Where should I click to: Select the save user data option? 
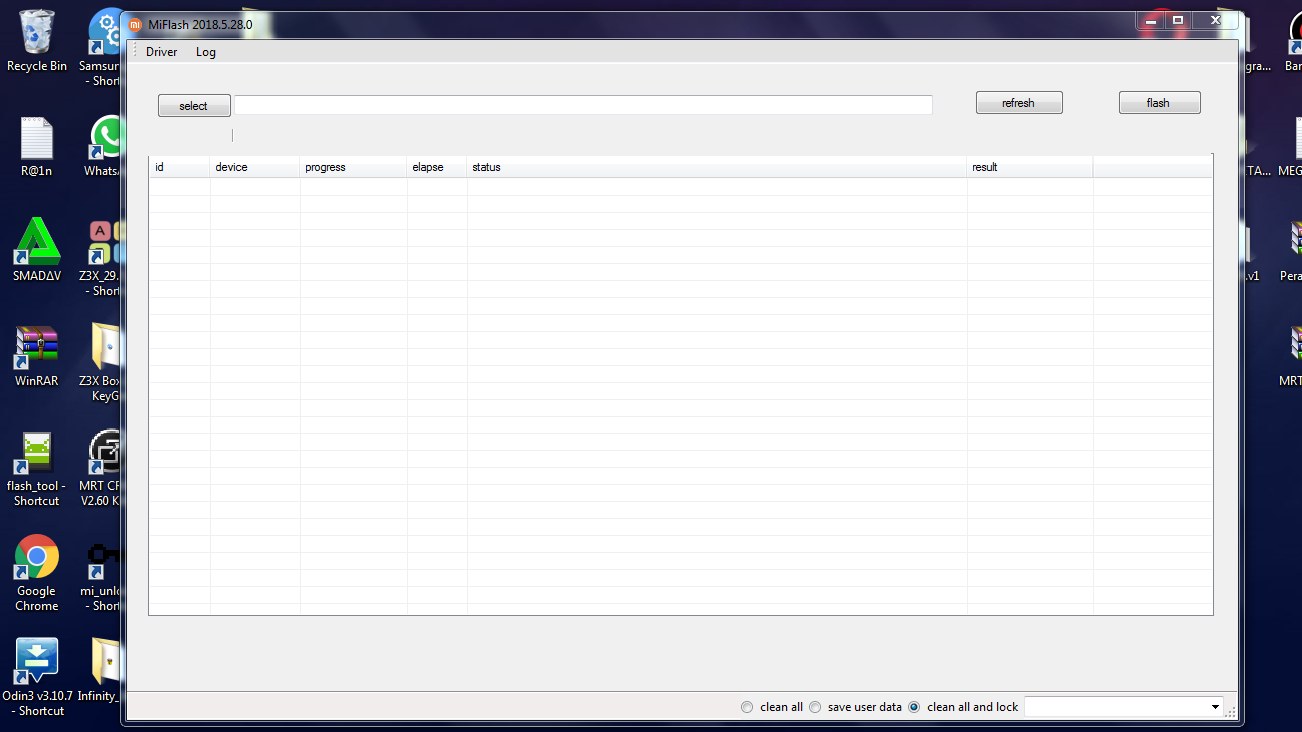pos(855,707)
